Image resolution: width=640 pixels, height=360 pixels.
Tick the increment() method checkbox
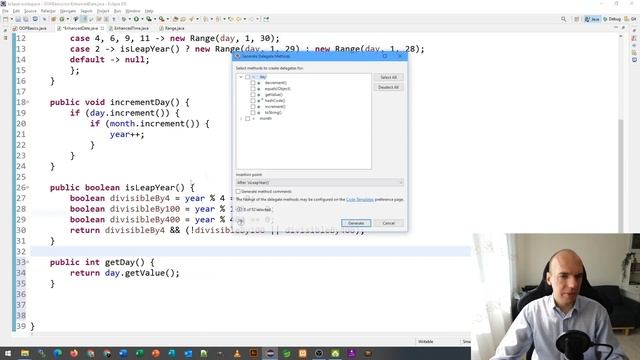tap(253, 107)
